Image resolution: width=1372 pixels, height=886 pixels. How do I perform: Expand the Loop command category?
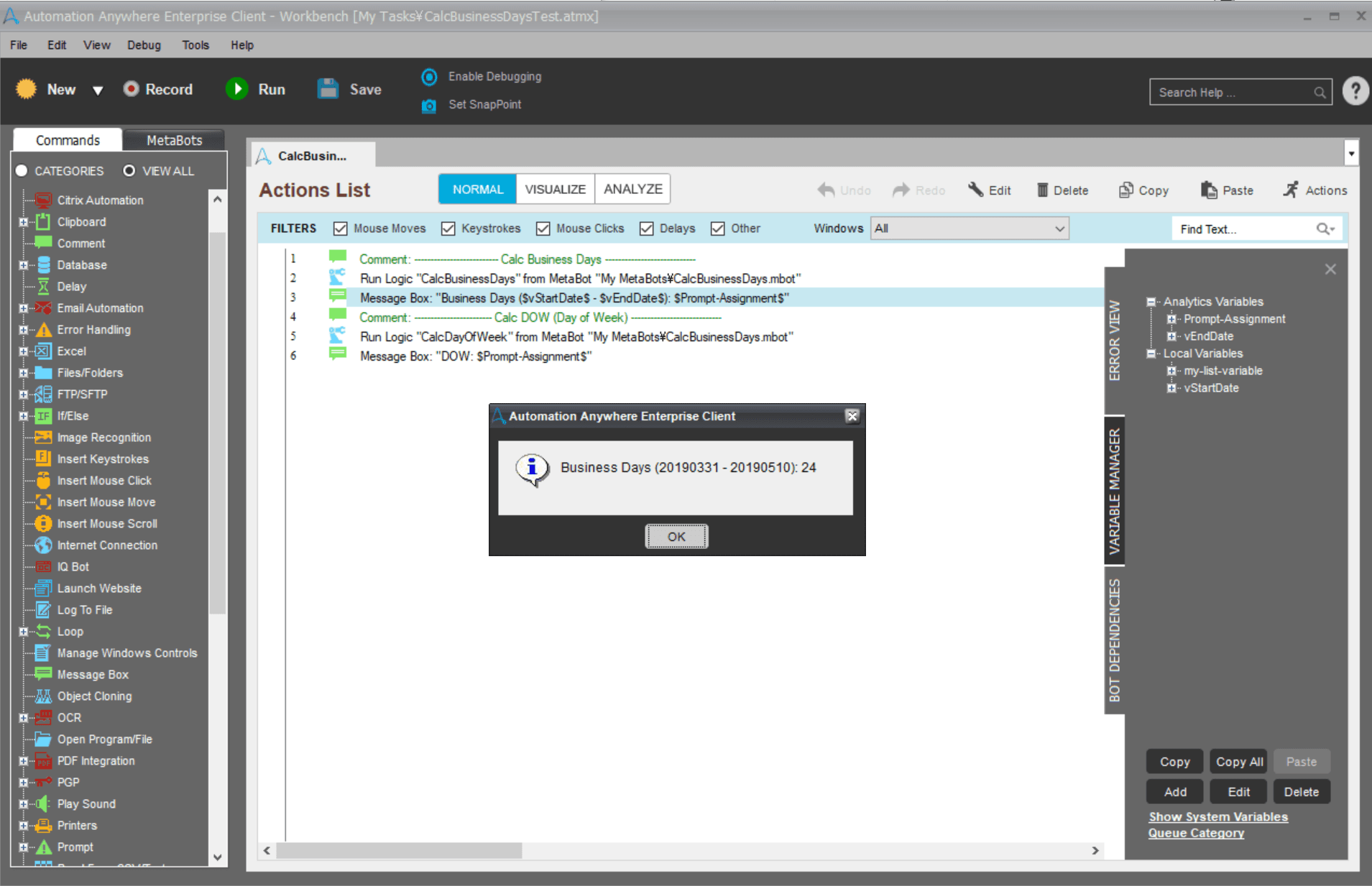tap(23, 632)
